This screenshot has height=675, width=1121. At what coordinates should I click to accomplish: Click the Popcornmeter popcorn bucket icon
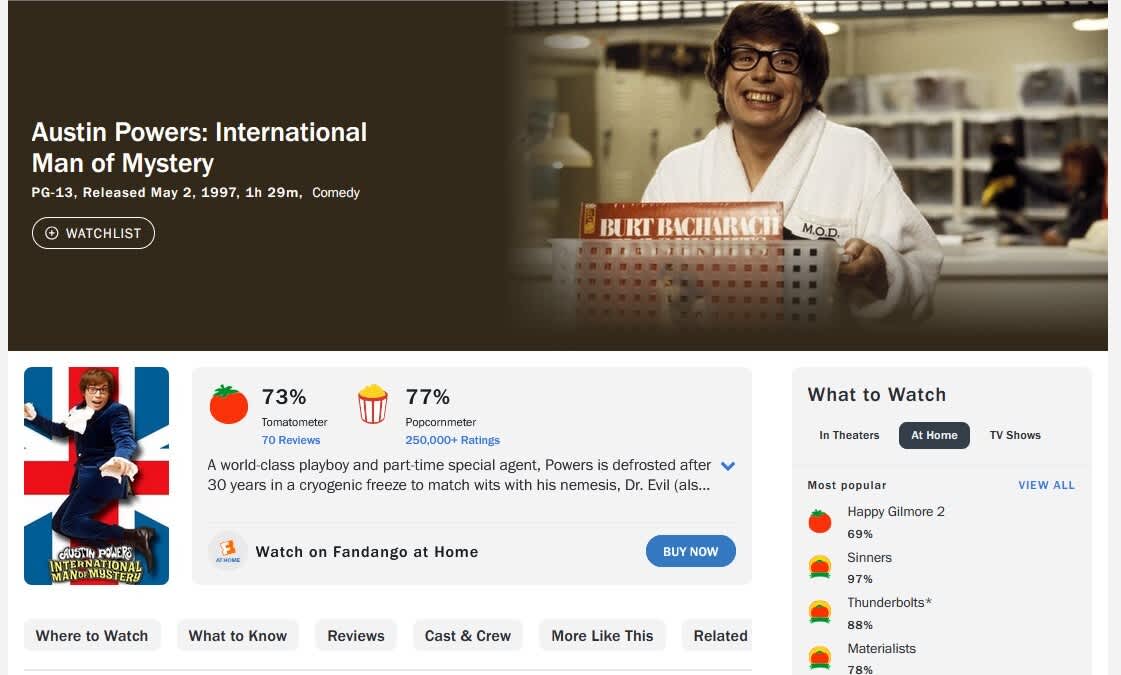[372, 404]
